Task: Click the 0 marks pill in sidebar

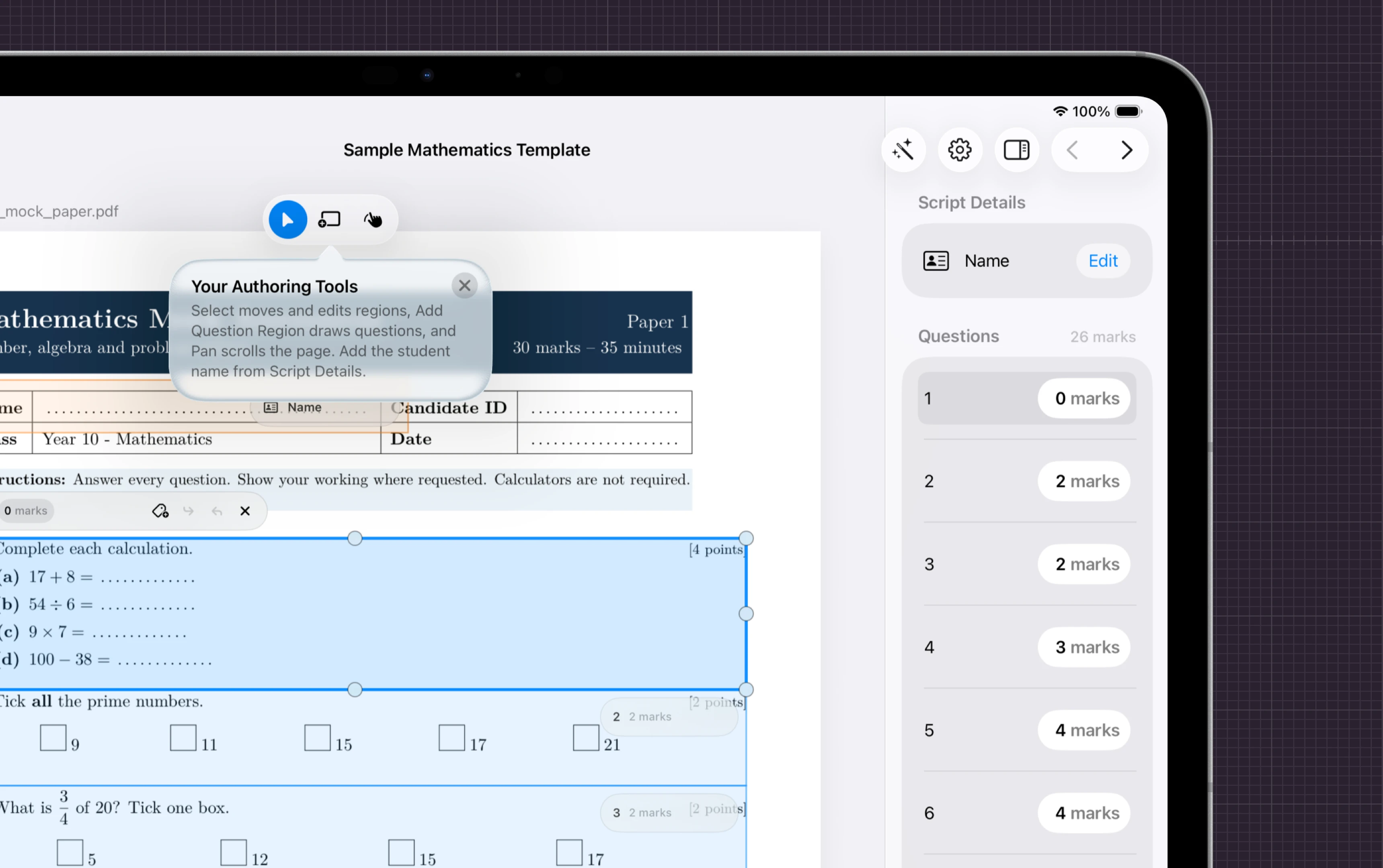Action: (1084, 398)
